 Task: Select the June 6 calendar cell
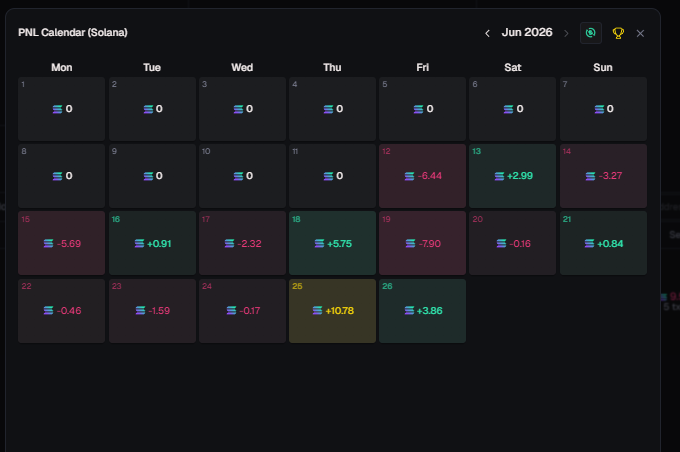point(513,109)
